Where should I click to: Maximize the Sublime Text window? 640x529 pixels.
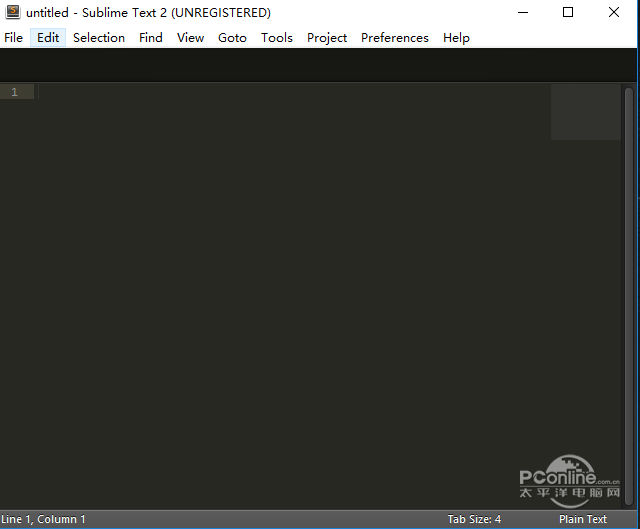(x=568, y=12)
